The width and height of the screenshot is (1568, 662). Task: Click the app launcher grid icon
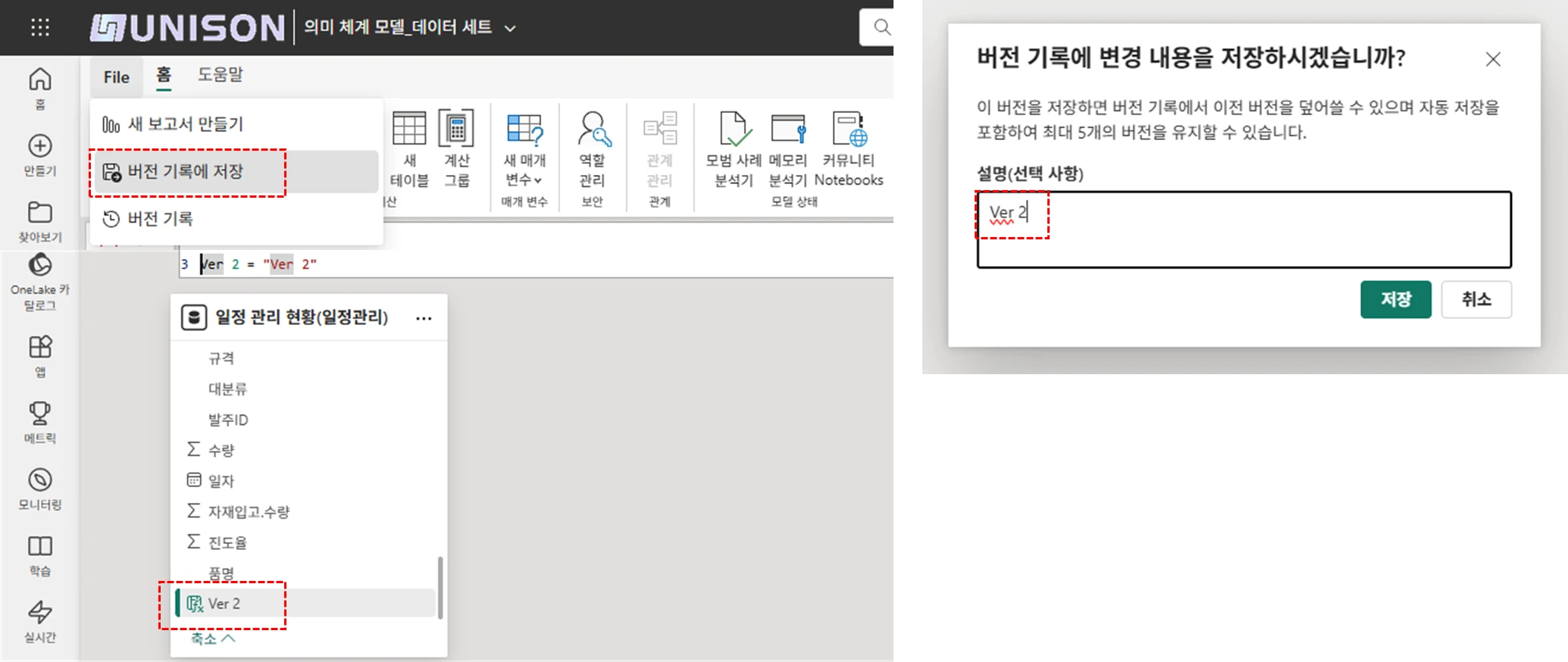click(x=40, y=28)
